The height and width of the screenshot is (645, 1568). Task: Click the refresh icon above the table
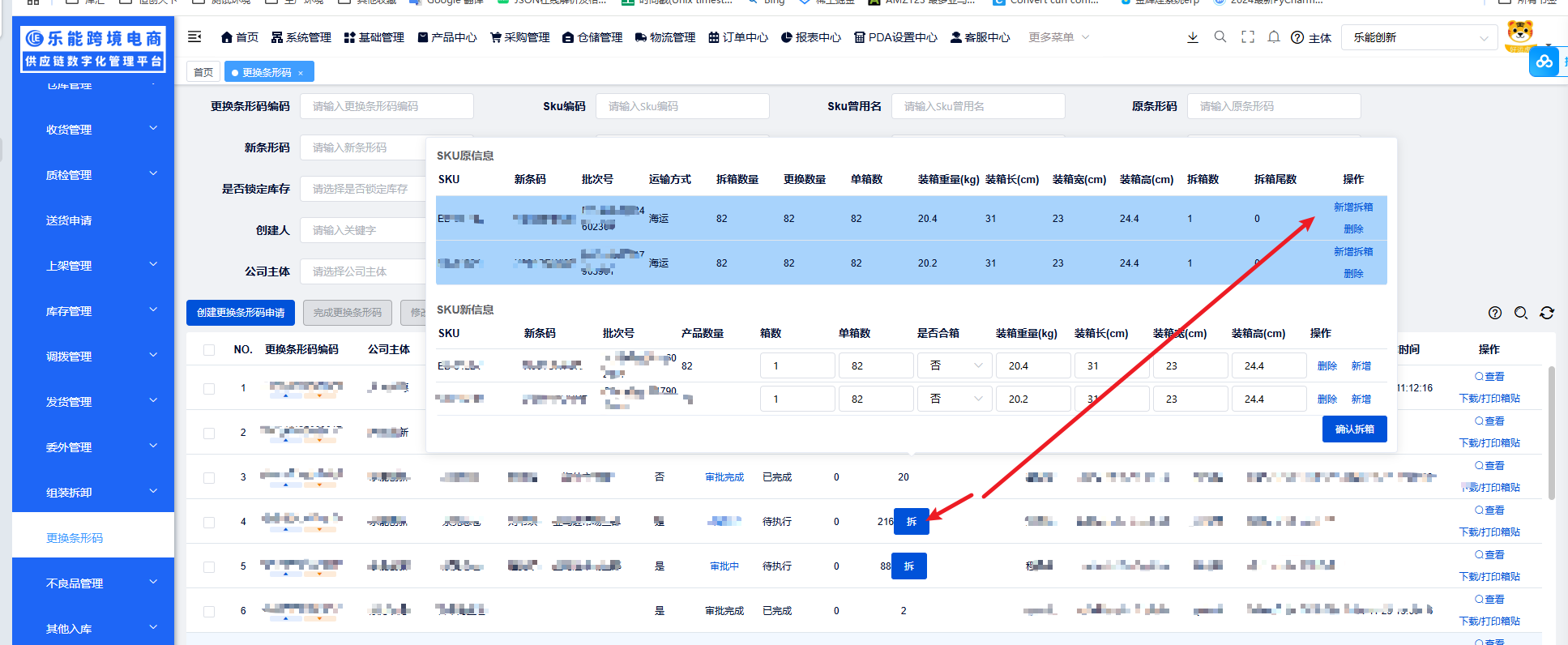pos(1547,313)
